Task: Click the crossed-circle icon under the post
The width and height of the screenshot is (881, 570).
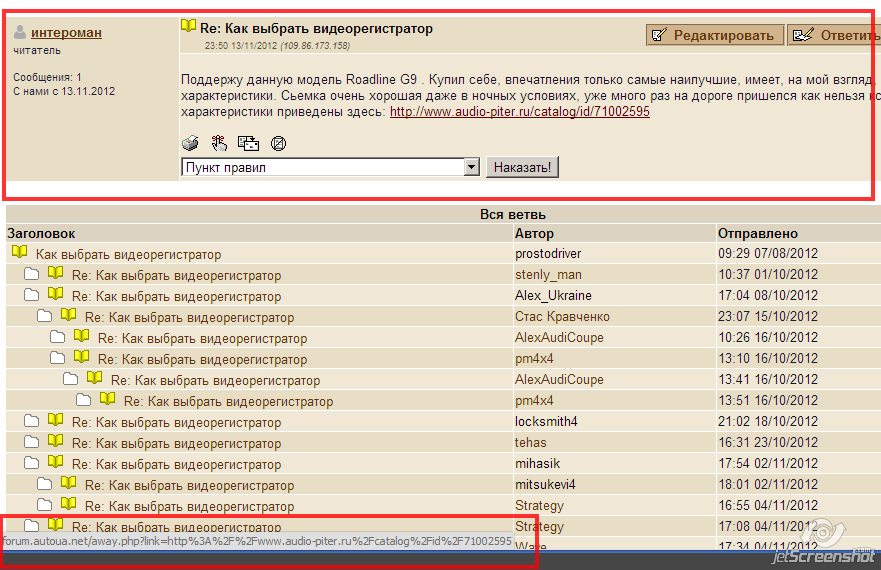Action: (x=279, y=143)
